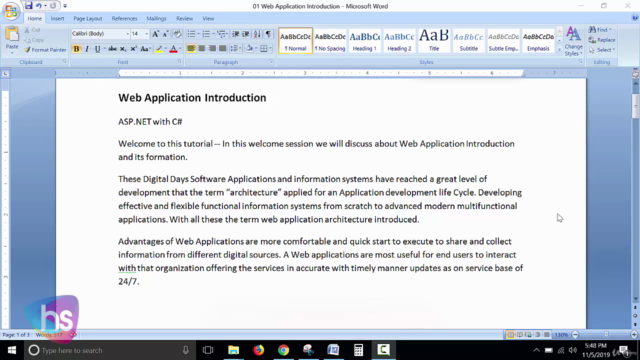Open the Page Layout tab

click(x=88, y=18)
